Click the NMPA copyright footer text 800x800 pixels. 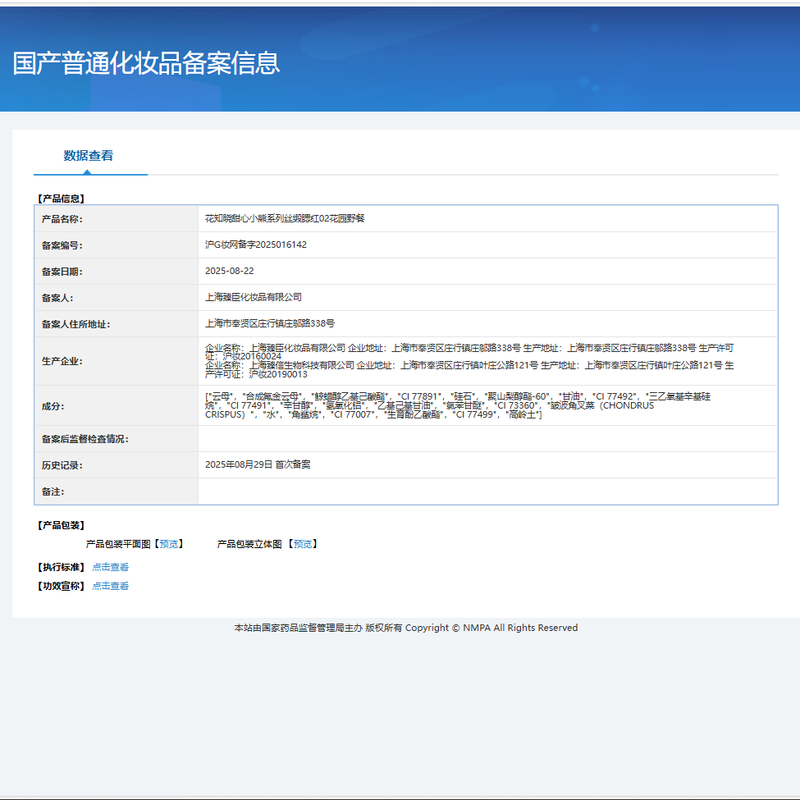(x=405, y=628)
